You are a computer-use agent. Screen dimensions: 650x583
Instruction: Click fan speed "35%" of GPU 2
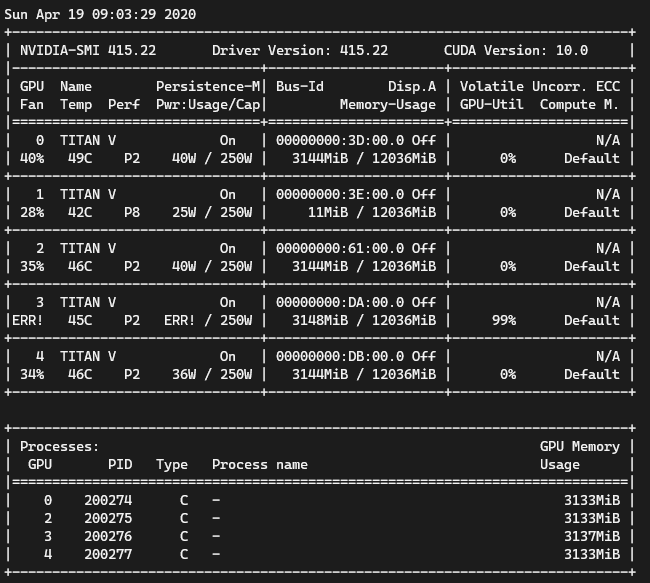[x=32, y=266]
